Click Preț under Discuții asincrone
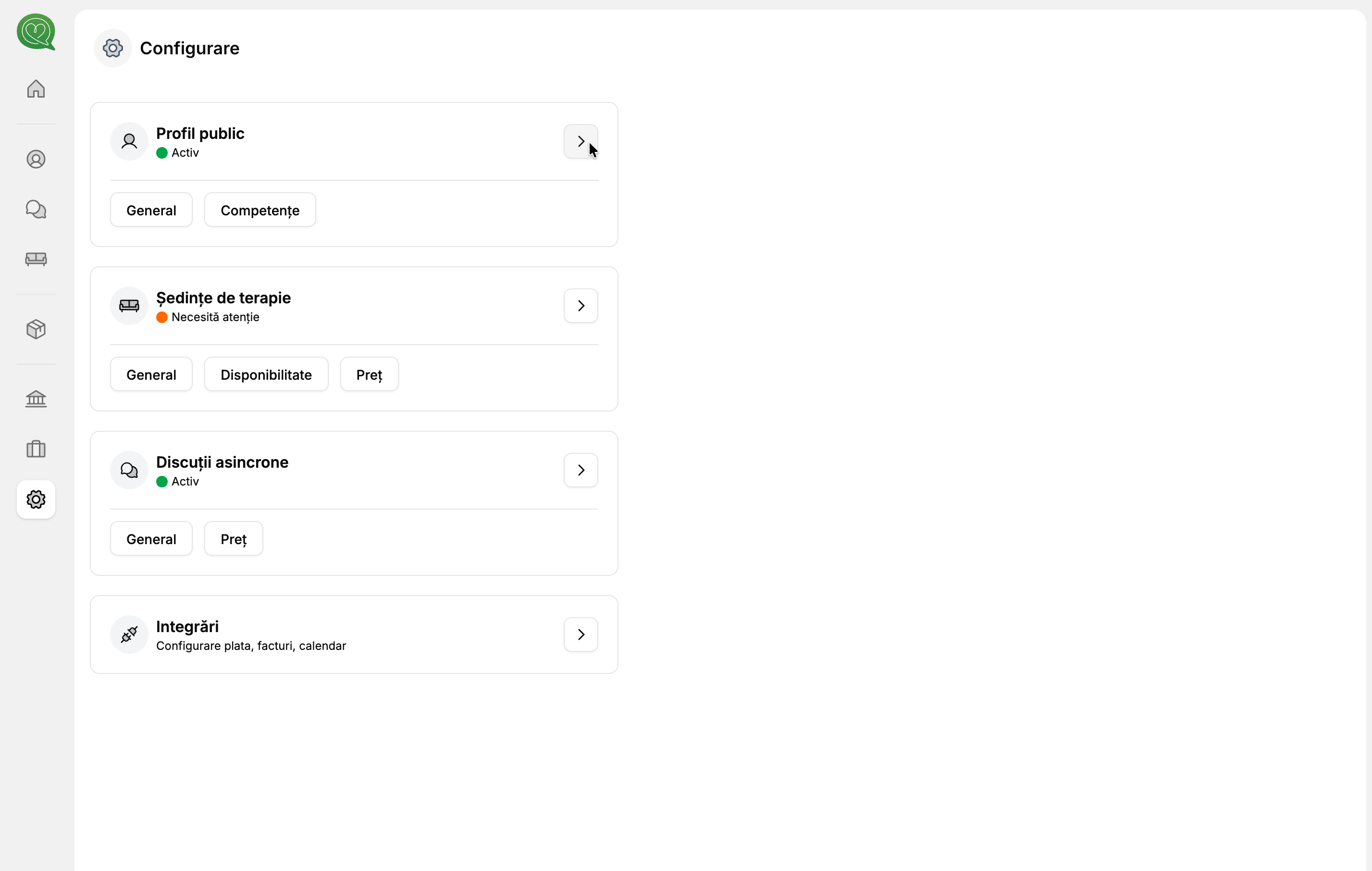This screenshot has width=1372, height=871. [233, 538]
